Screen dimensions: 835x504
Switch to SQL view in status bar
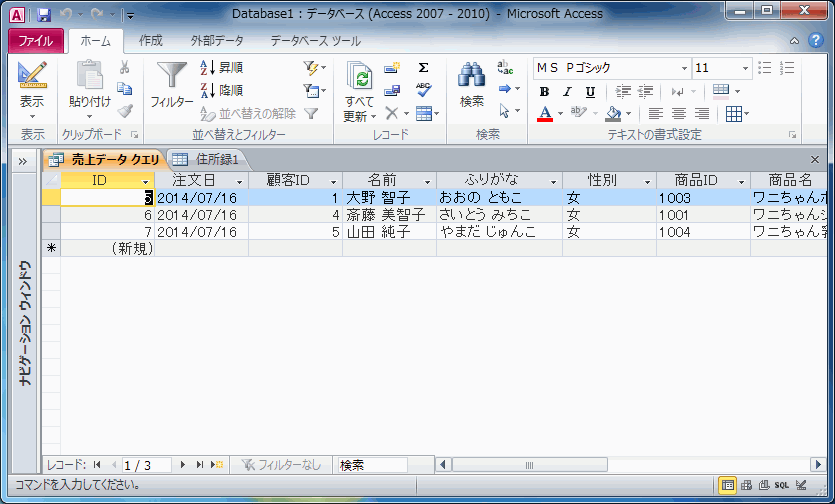click(x=782, y=485)
